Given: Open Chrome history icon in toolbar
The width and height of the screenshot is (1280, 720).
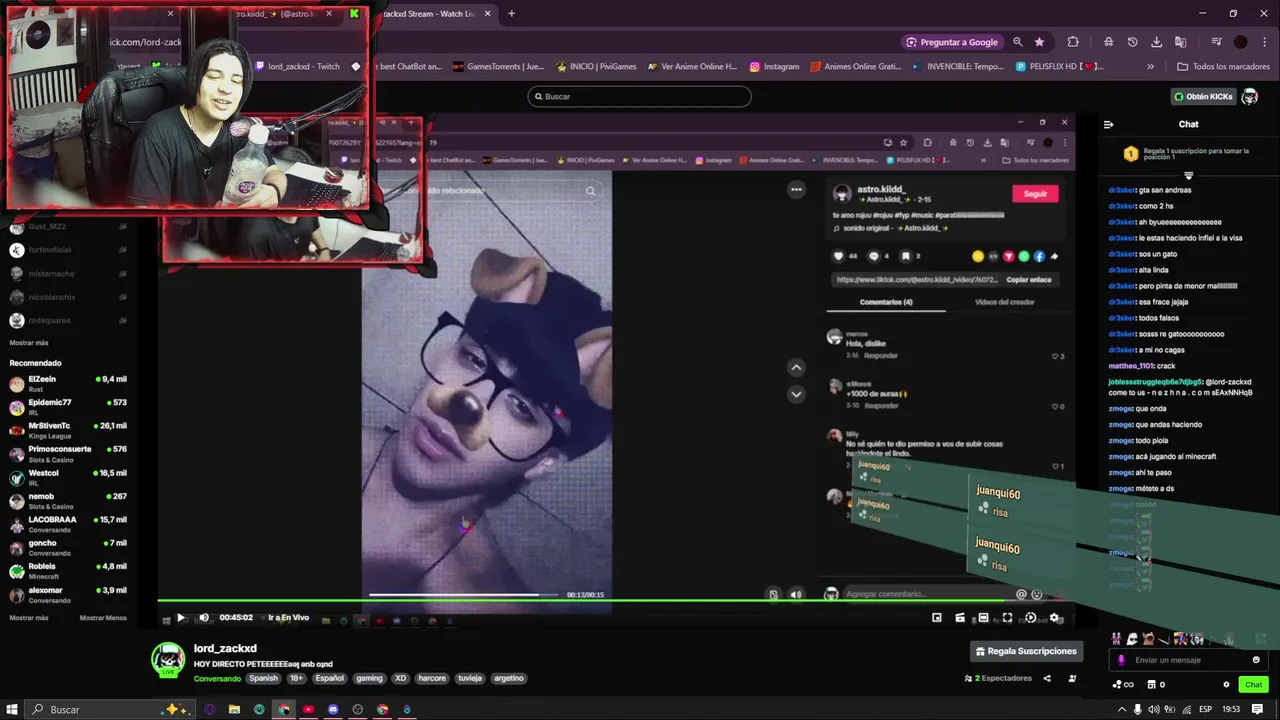Looking at the screenshot, I should [1132, 42].
